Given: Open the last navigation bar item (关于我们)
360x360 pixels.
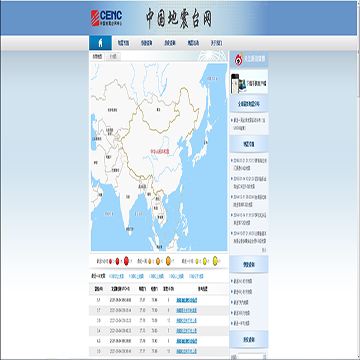Looking at the screenshot, I should coord(216,43).
